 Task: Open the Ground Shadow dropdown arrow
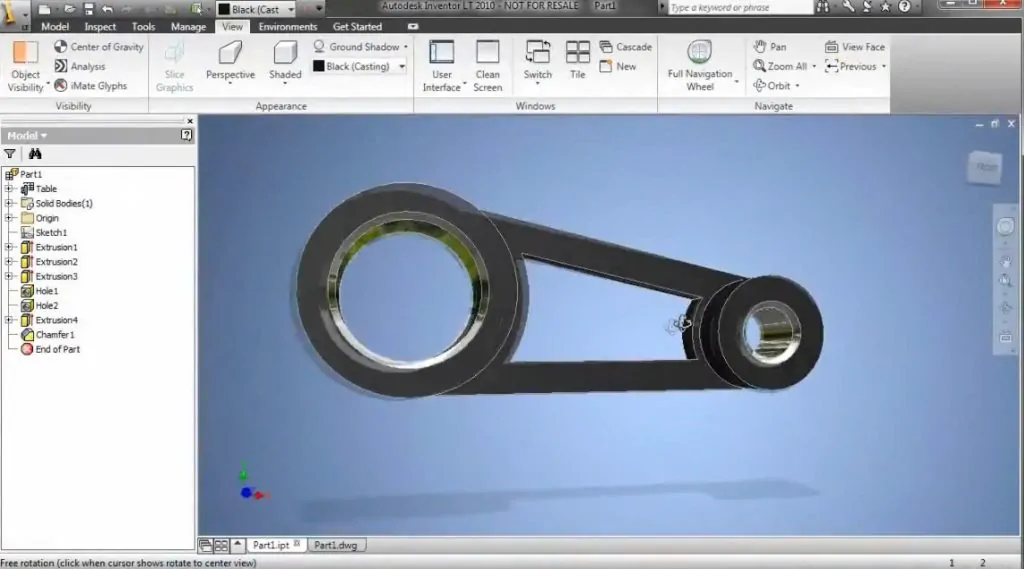406,47
